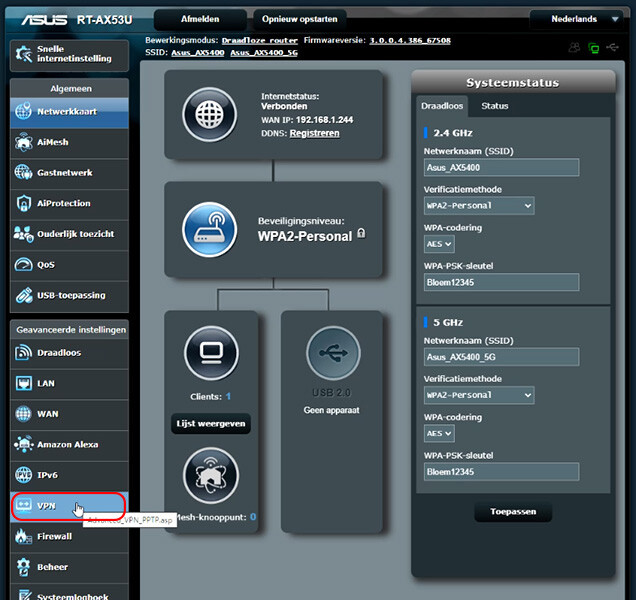Click the AiProtection shield icon
This screenshot has height=600, width=636.
tap(24, 203)
